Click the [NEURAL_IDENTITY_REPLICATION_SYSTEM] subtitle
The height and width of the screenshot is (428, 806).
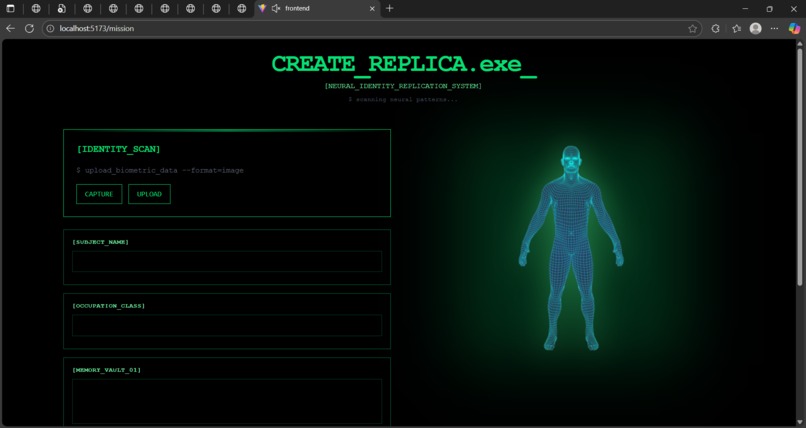pyautogui.click(x=403, y=86)
